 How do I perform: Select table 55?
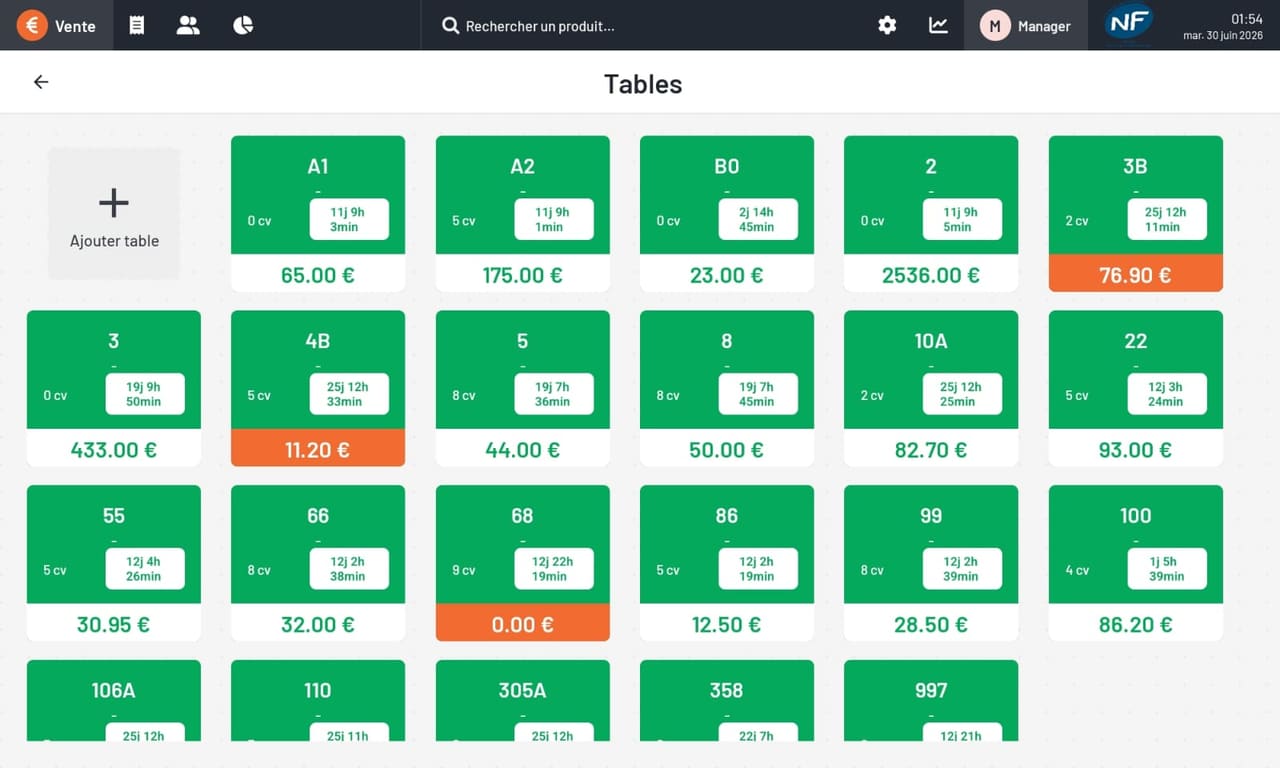click(x=114, y=563)
